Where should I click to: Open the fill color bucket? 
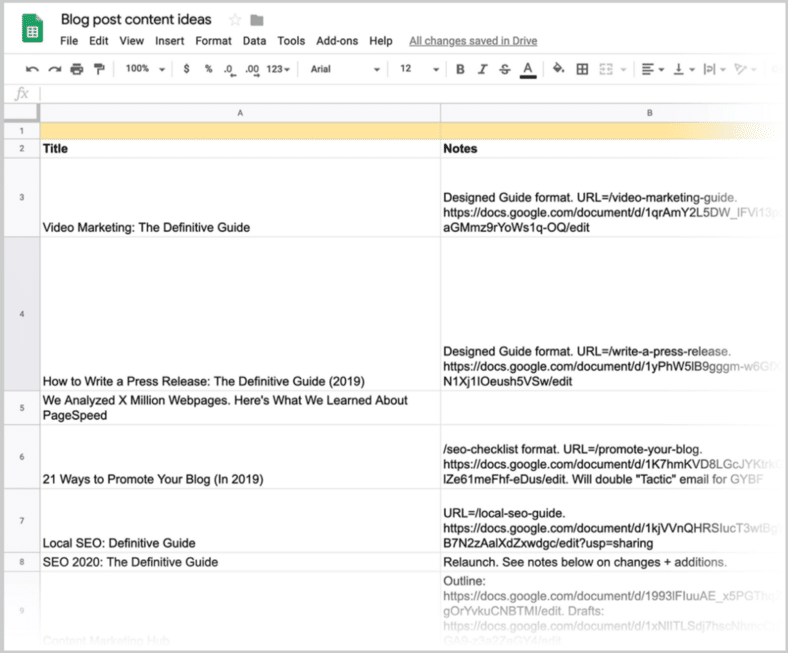(x=558, y=68)
